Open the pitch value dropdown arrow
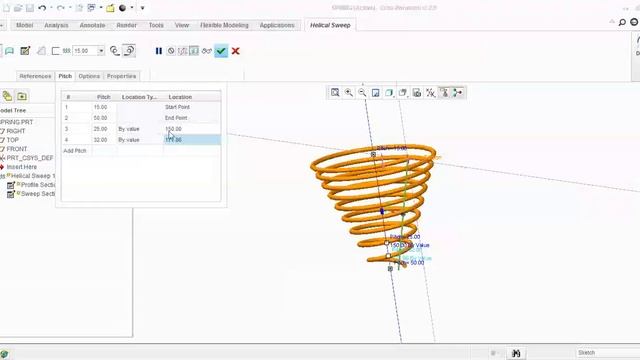This screenshot has height=360, width=640. click(x=101, y=51)
